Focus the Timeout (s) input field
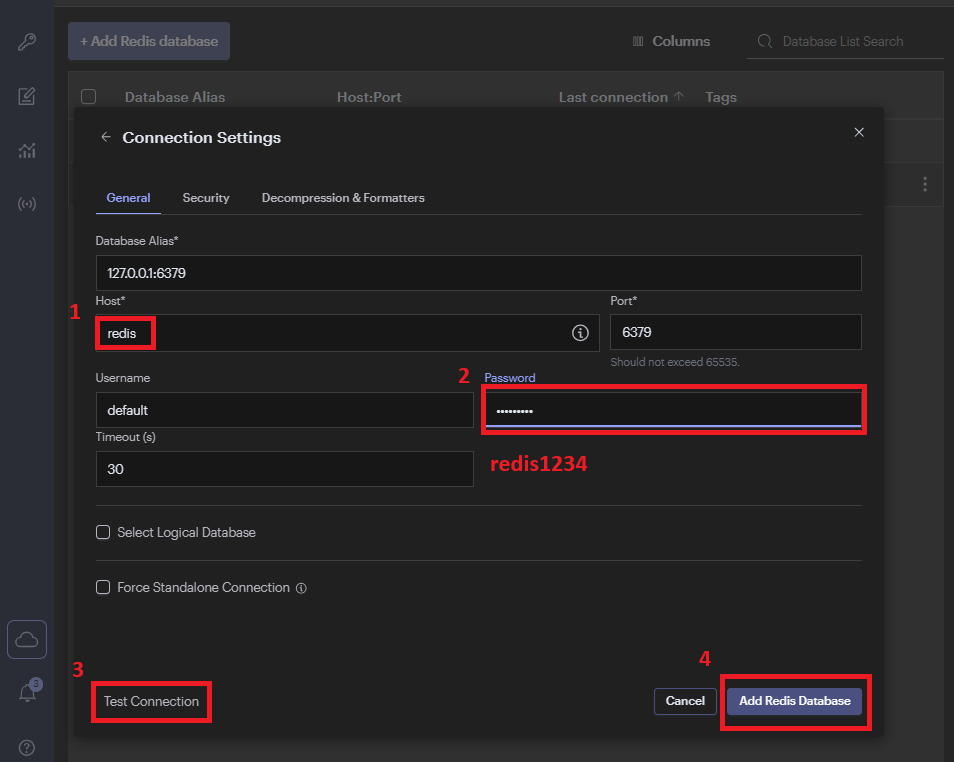The height and width of the screenshot is (762, 954). point(285,469)
